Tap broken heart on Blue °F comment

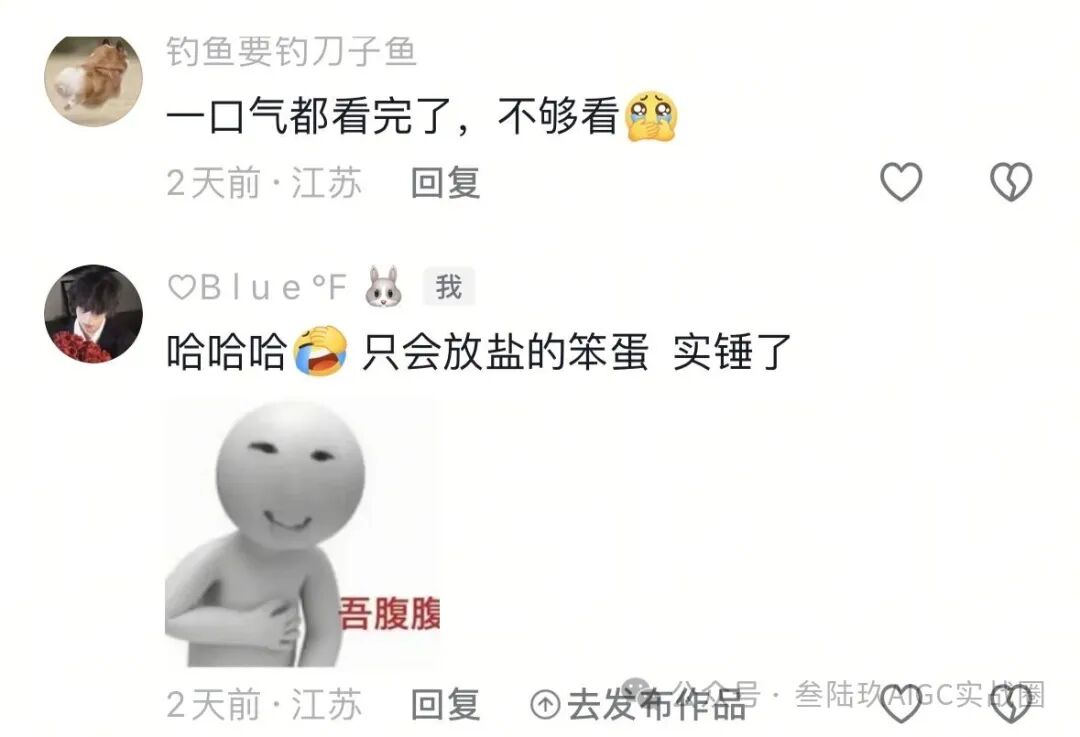point(1010,704)
